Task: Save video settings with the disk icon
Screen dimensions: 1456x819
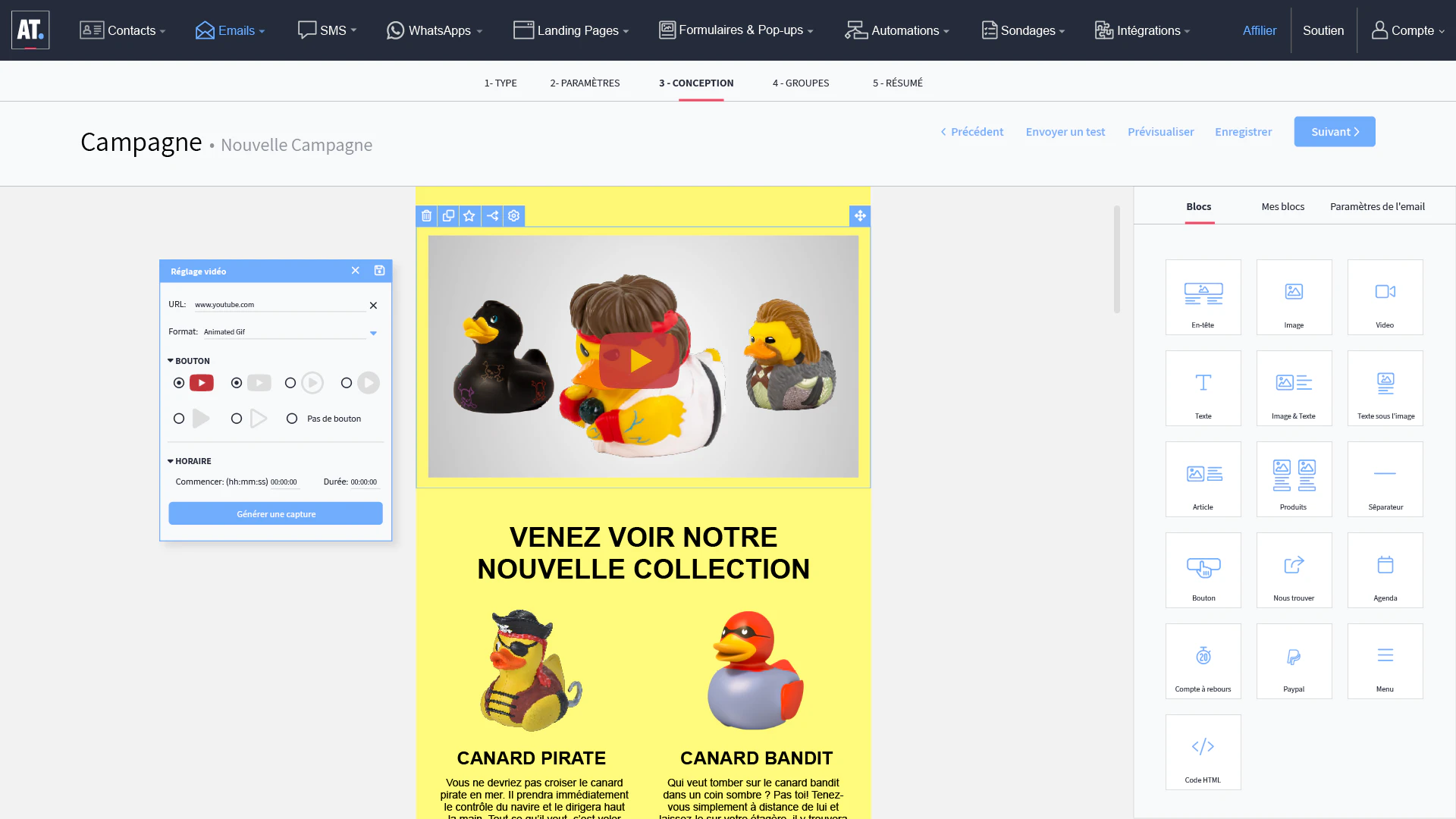Action: pos(379,271)
